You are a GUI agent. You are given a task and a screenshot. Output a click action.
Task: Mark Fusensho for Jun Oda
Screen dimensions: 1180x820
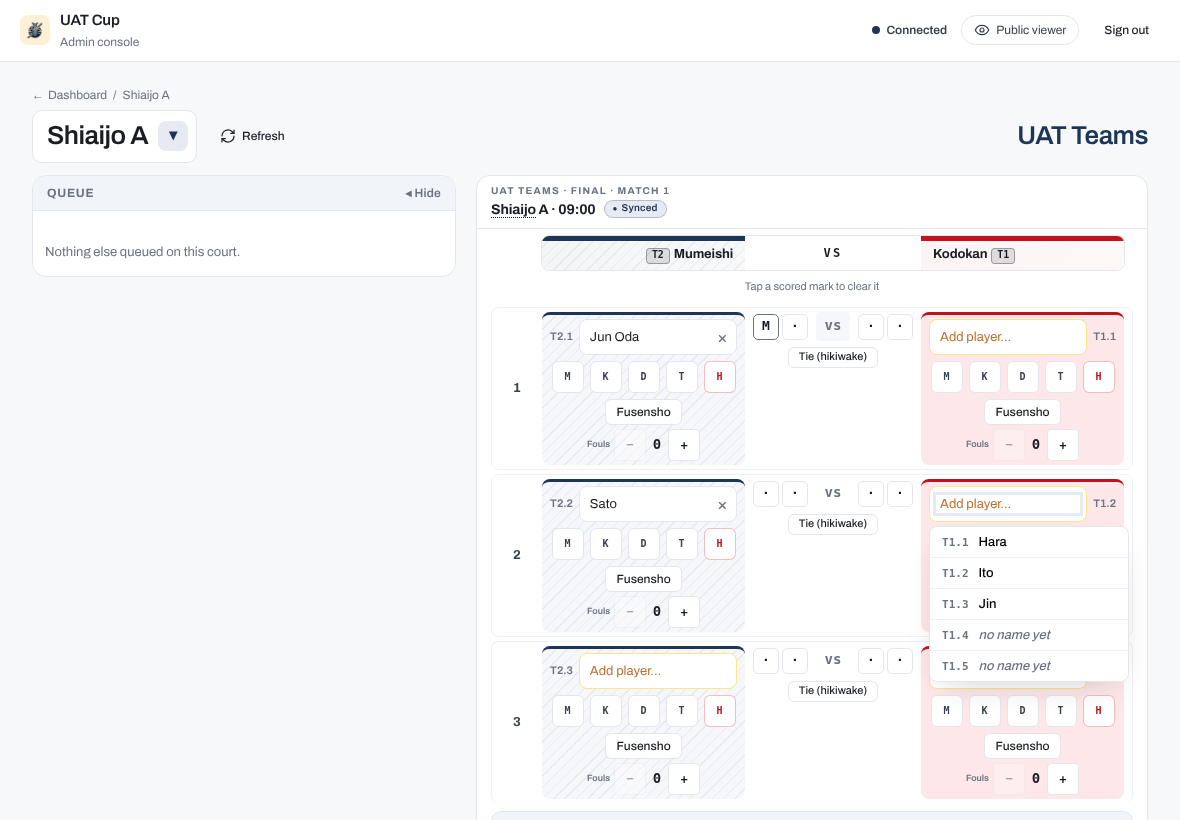(x=643, y=412)
